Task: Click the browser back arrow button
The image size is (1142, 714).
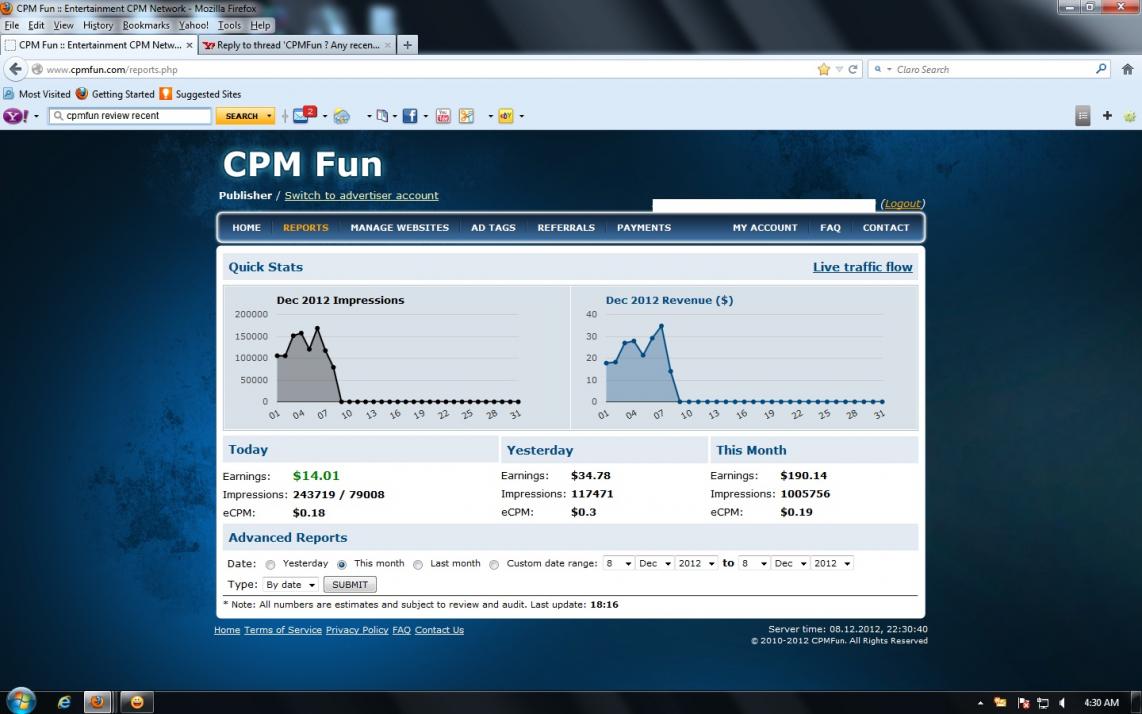Action: [15, 69]
